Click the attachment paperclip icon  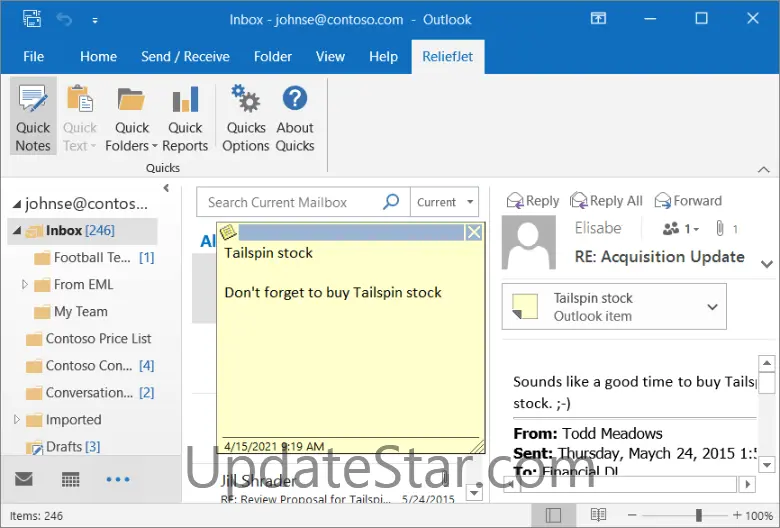tap(719, 228)
